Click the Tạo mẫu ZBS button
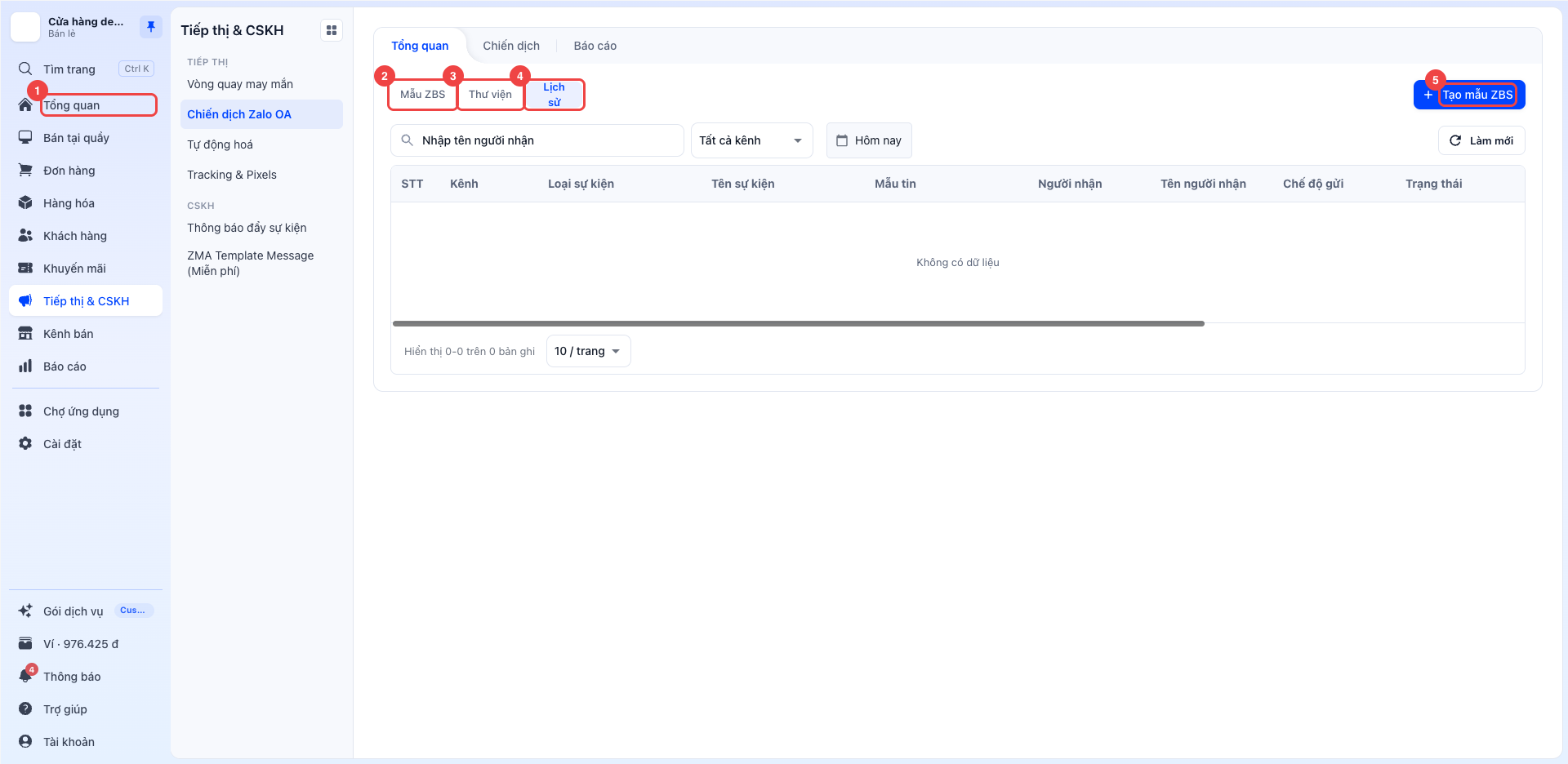 1469,95
